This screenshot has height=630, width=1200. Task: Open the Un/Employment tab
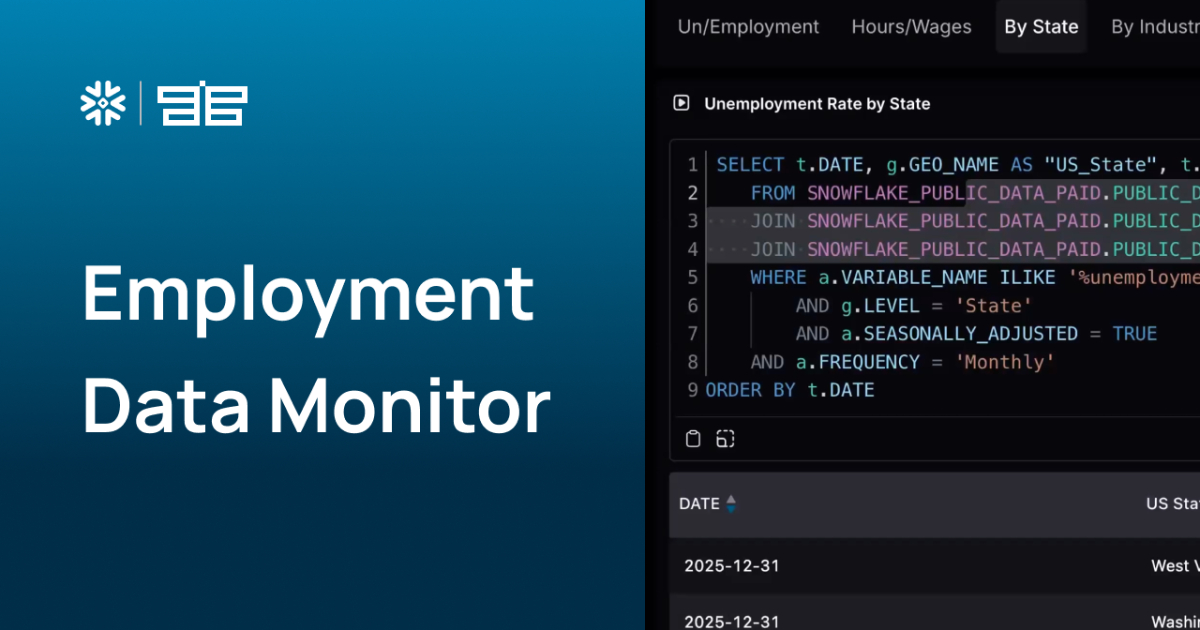click(748, 27)
